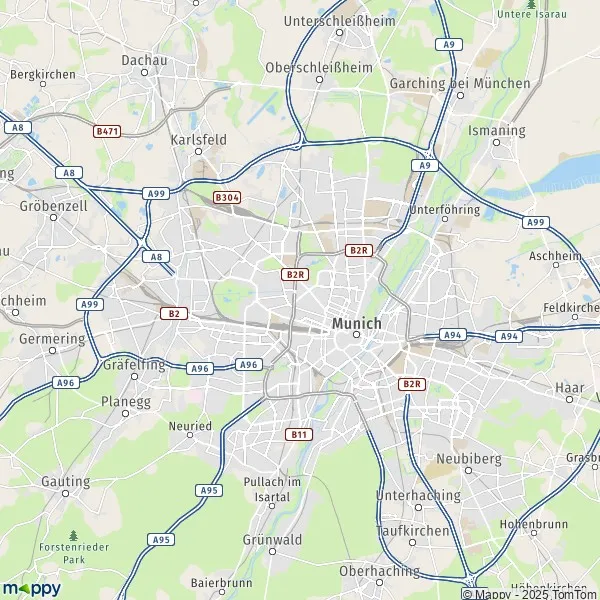The image size is (600, 600).
Task: Select the Karlsfeld town marker
Action: [x=198, y=152]
